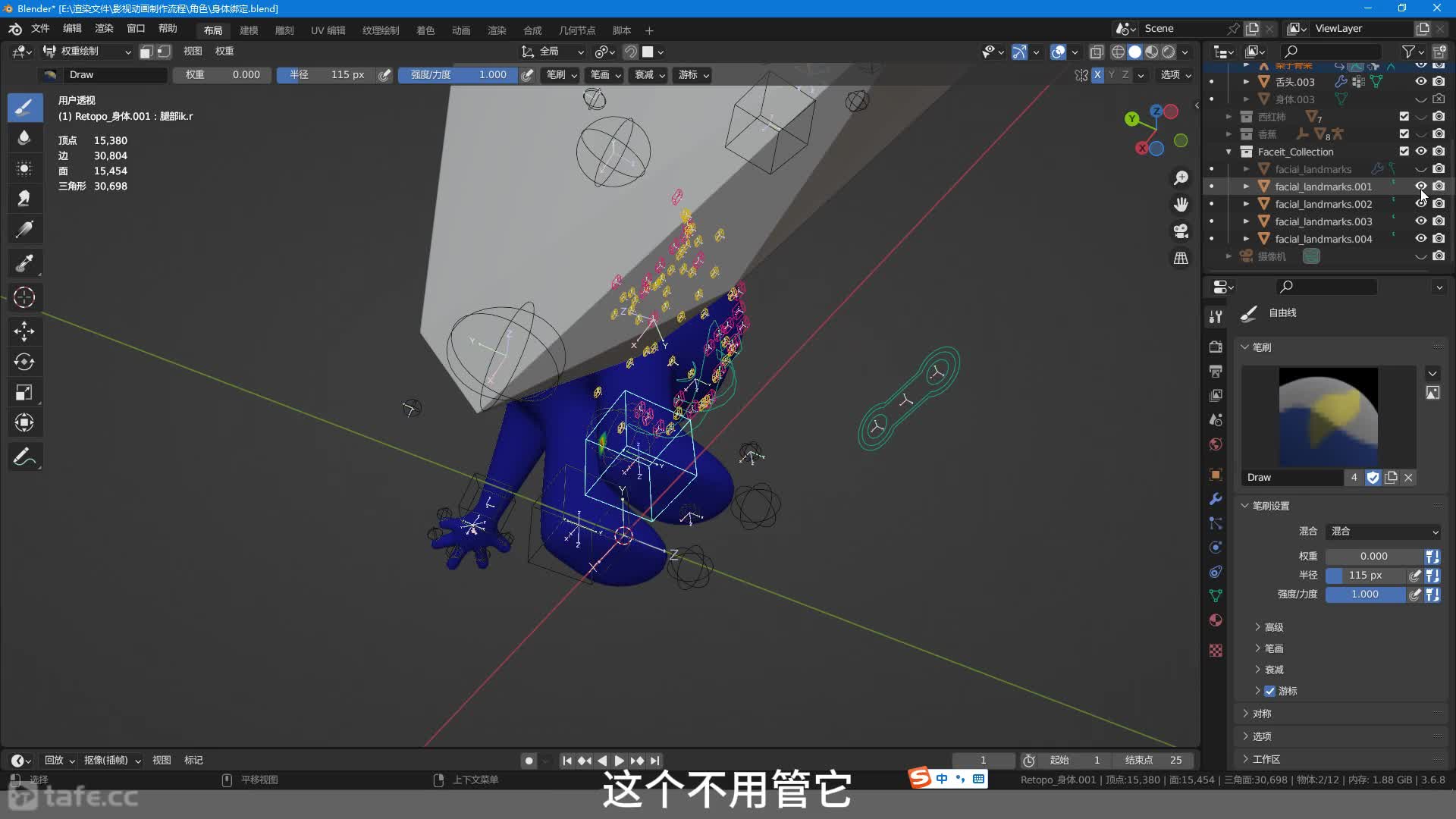This screenshot has height=819, width=1456.
Task: Click the 选项 options button
Action: pos(1176,75)
